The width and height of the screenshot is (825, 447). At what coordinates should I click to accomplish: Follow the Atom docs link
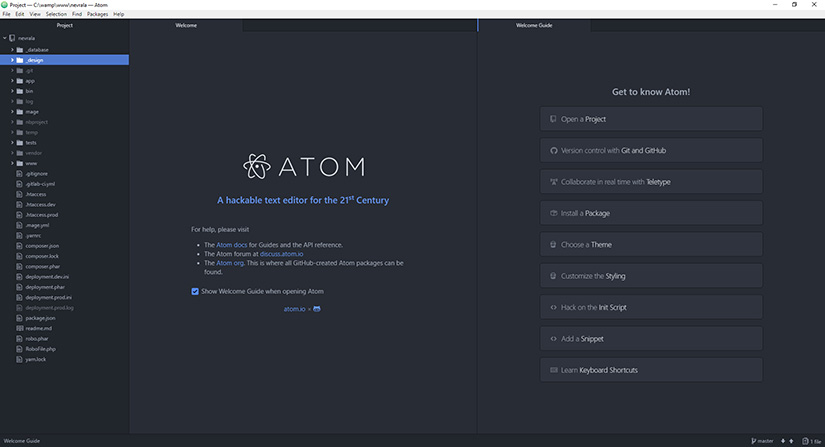232,245
